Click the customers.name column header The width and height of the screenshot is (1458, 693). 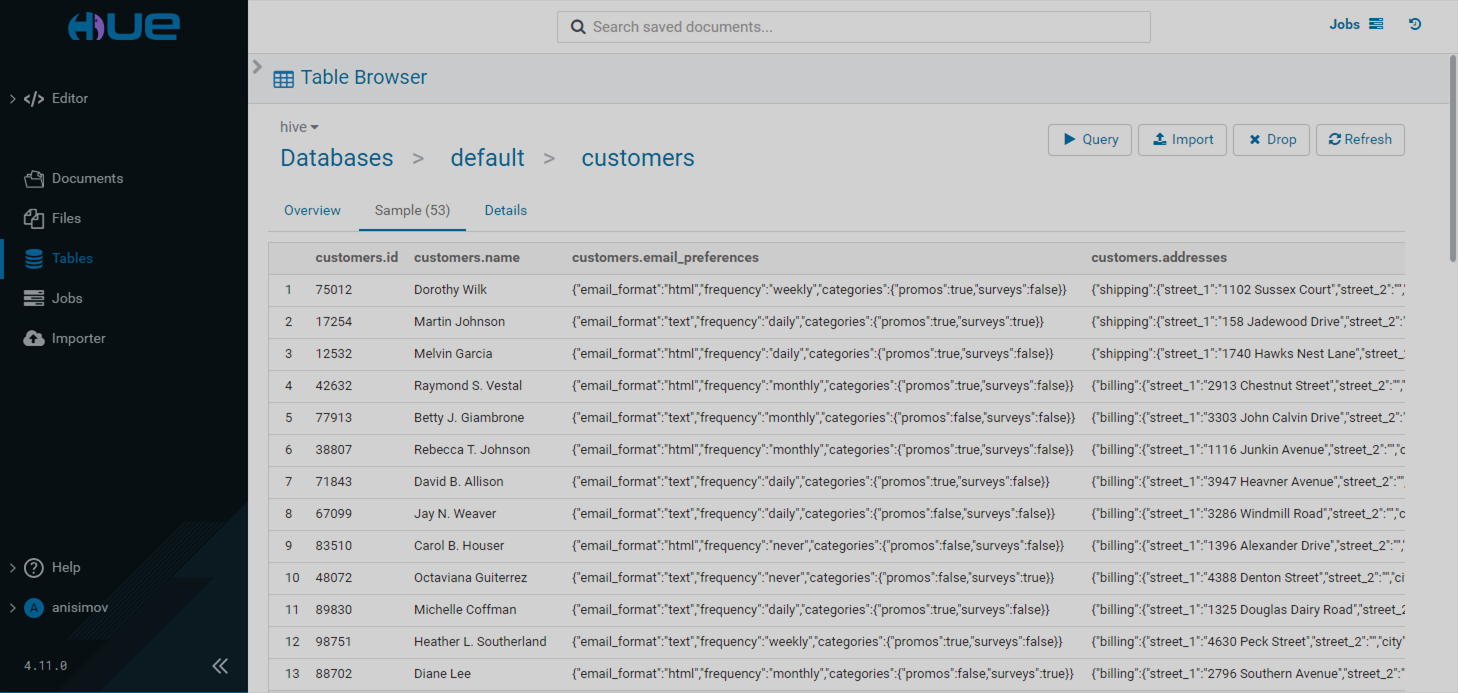(x=467, y=258)
